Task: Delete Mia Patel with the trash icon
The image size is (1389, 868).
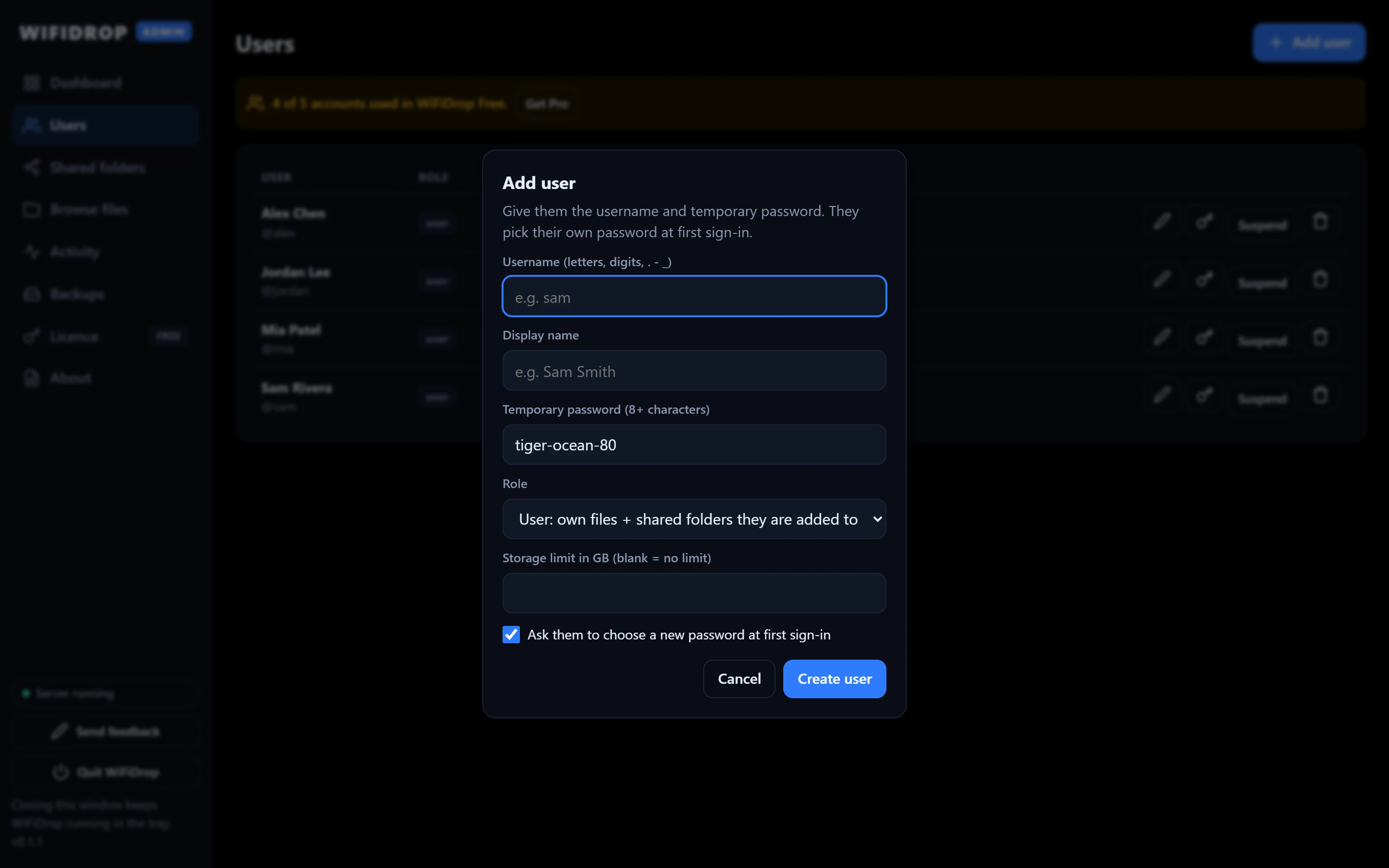Action: [x=1320, y=337]
